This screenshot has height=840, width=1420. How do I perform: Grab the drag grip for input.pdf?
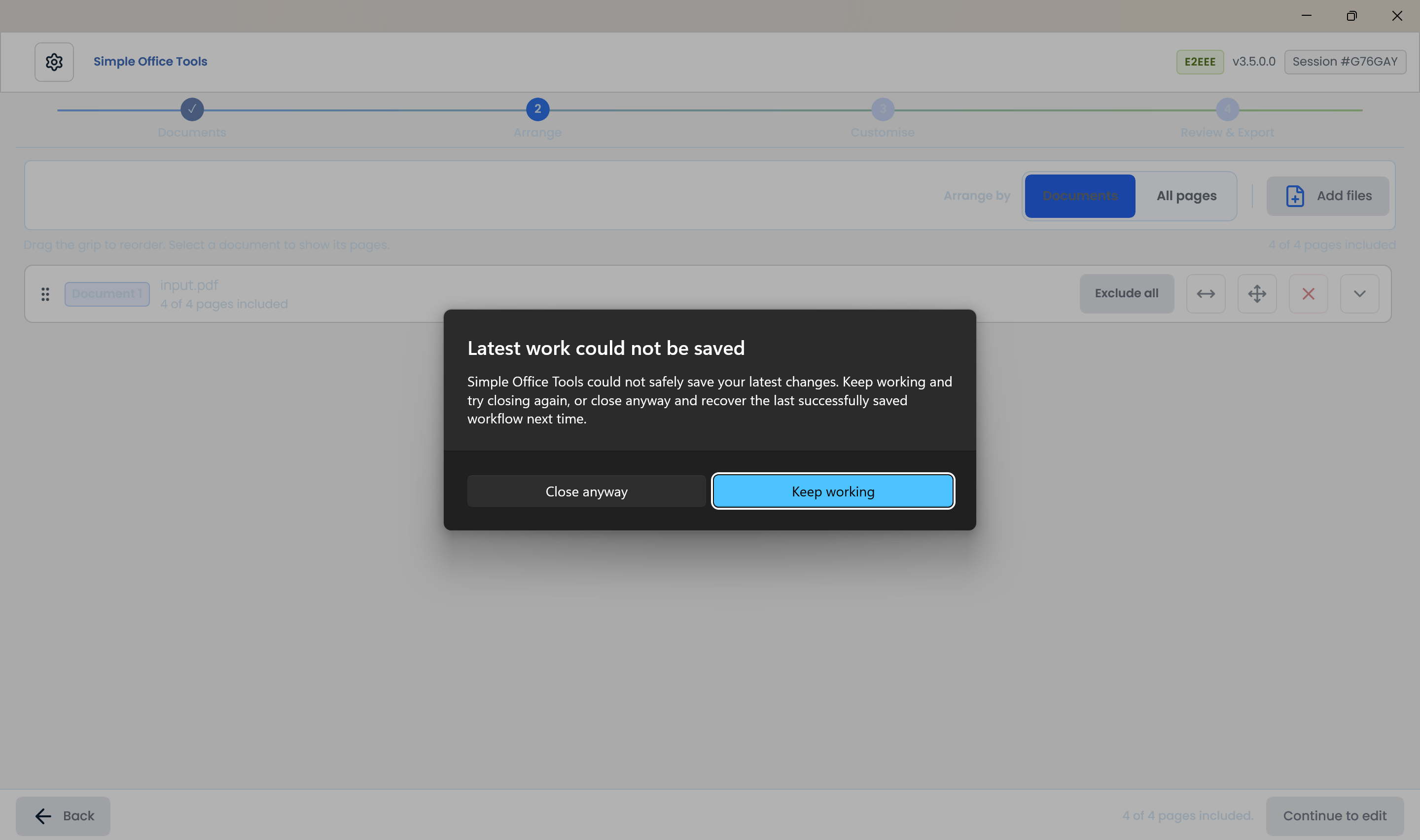(x=45, y=294)
